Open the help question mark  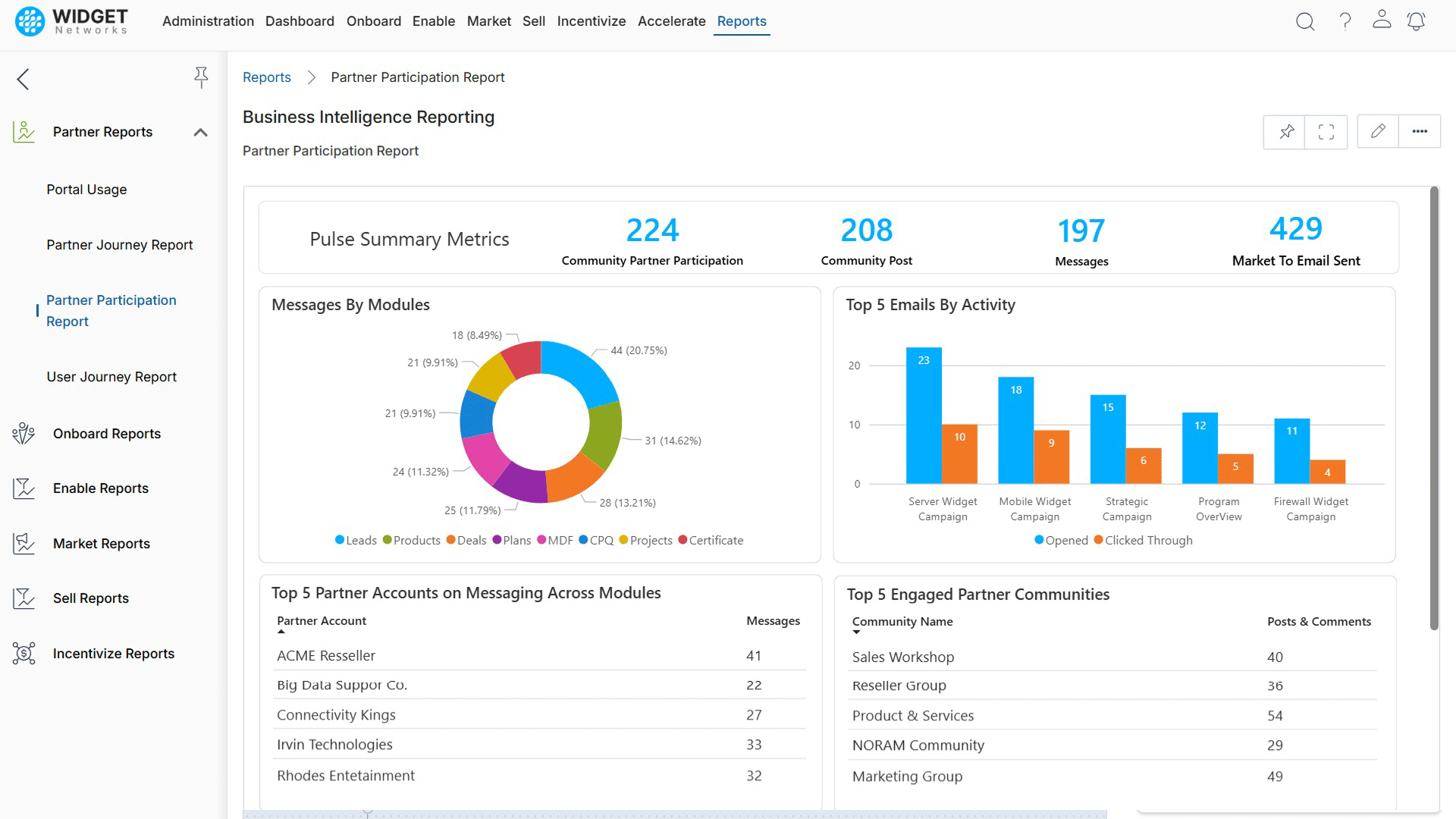click(1345, 22)
